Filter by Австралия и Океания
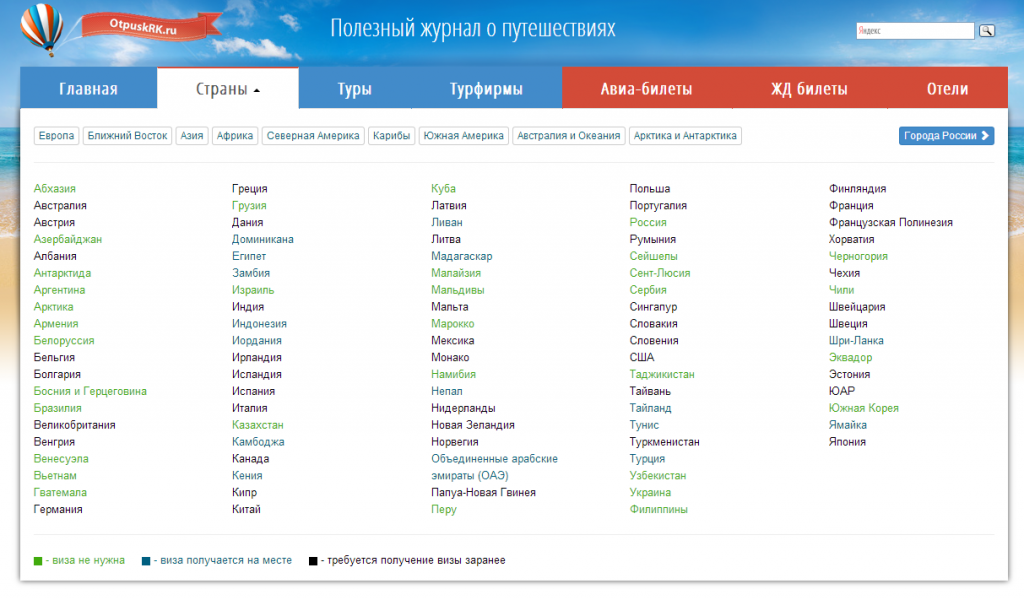 coord(569,136)
